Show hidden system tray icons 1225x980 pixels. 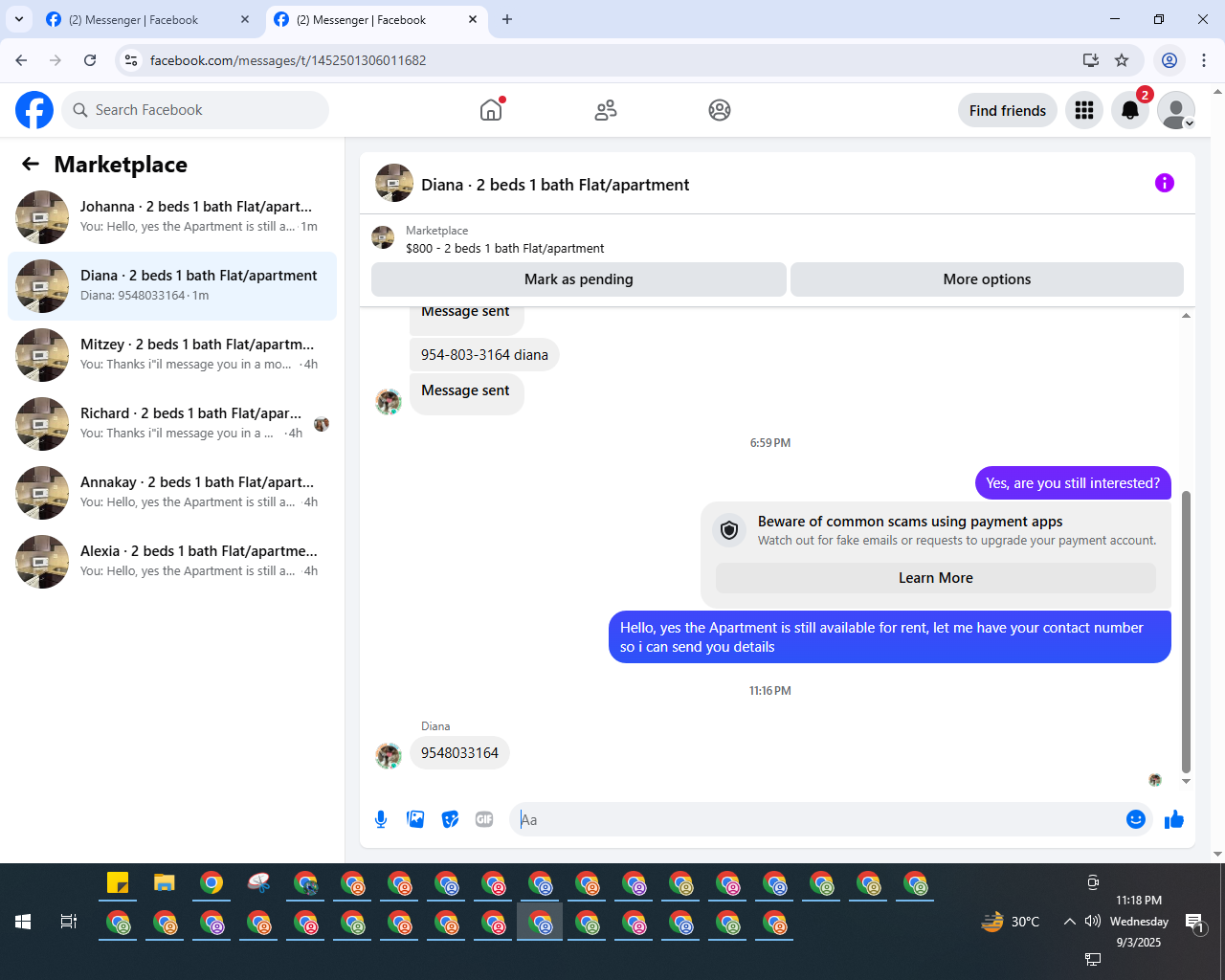1069,922
